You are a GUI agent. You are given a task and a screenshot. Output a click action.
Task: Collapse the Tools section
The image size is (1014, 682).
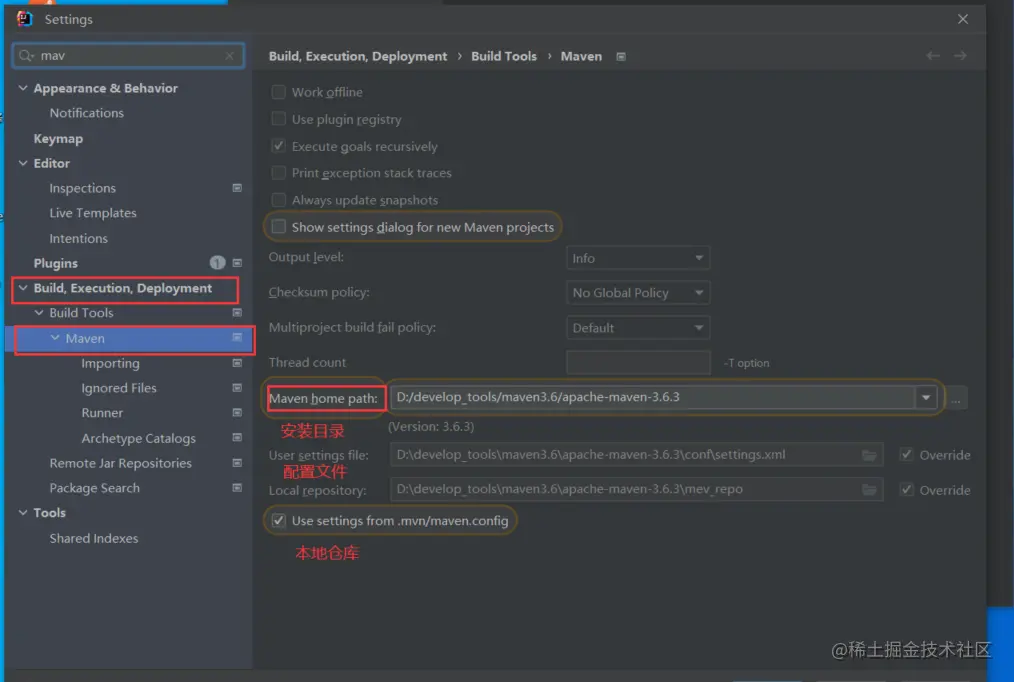pos(23,513)
